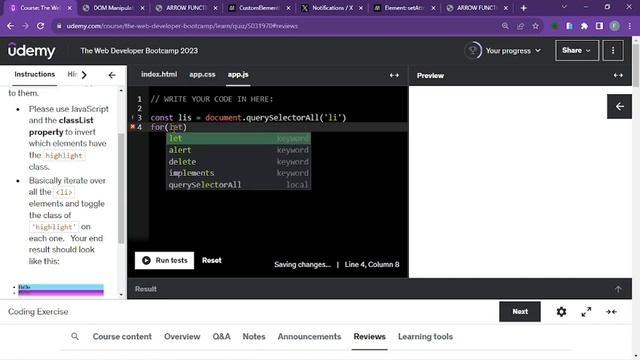Reload the Udemy page

tap(40, 26)
